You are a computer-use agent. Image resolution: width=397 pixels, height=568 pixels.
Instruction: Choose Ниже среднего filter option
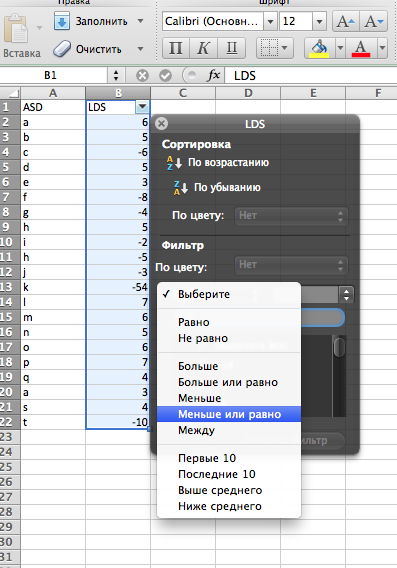(229, 506)
